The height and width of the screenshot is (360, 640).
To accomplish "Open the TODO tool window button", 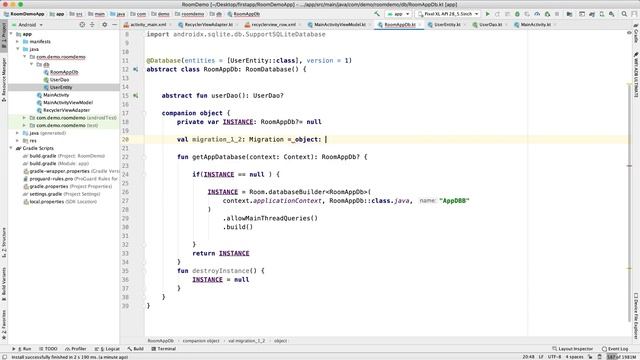I will [x=48, y=349].
